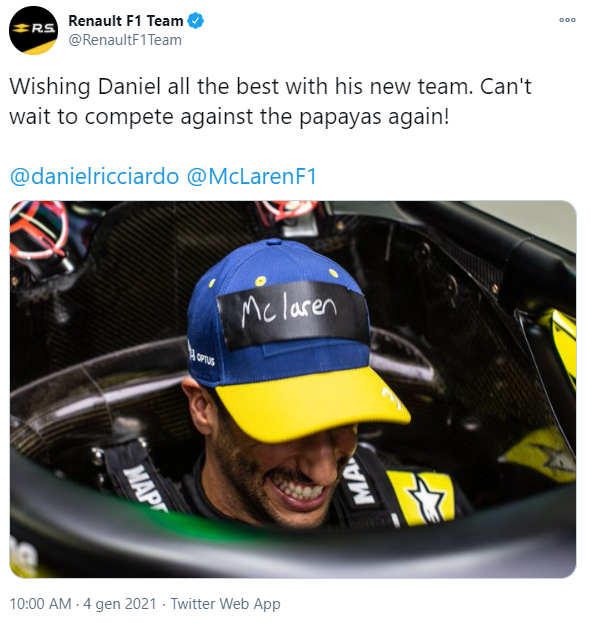
Task: Click the 4 gen 2021 date
Action: 120,604
